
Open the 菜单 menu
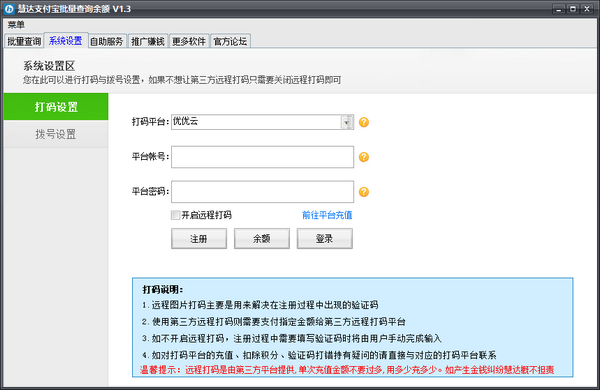[16, 25]
